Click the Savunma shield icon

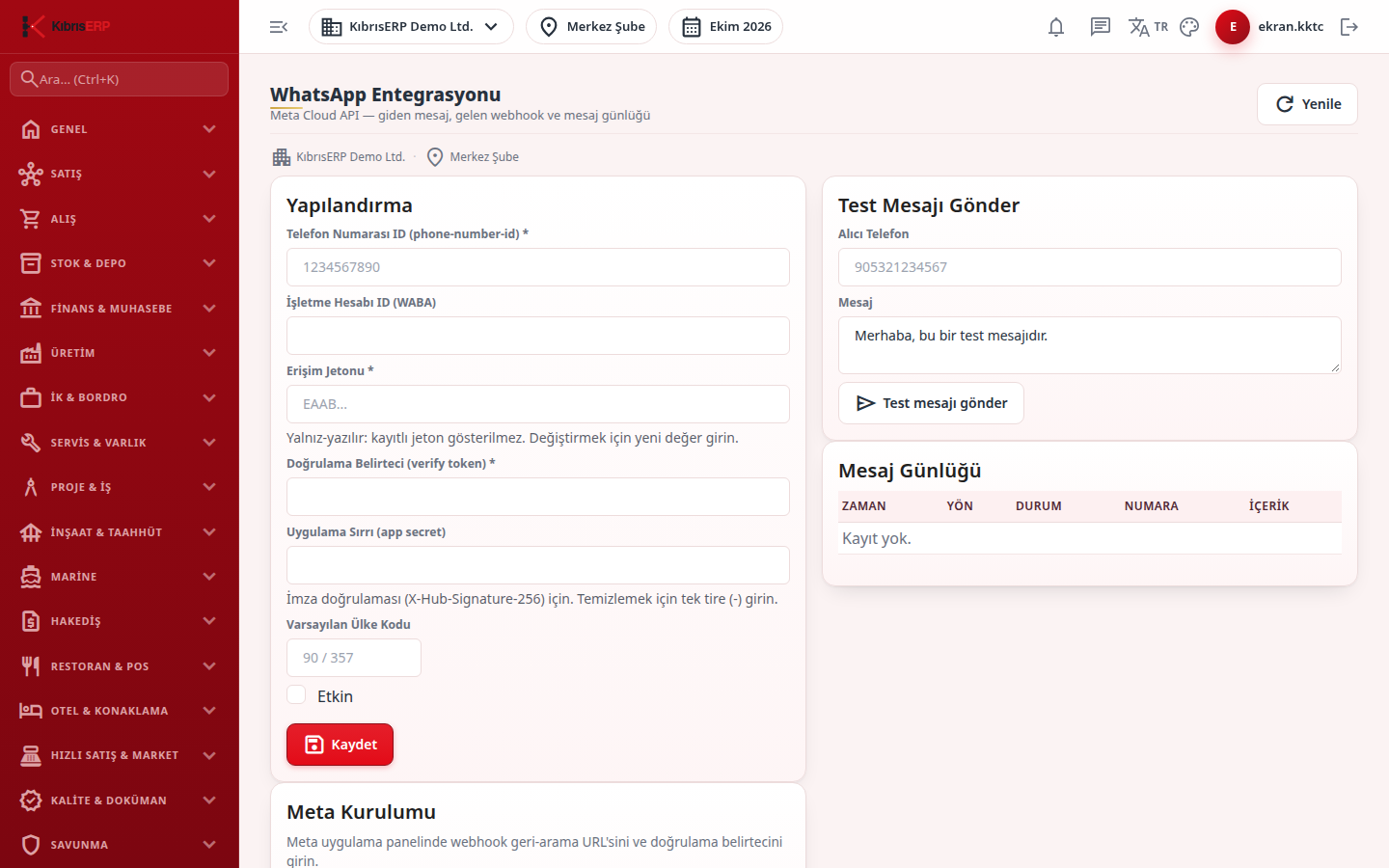tap(31, 845)
